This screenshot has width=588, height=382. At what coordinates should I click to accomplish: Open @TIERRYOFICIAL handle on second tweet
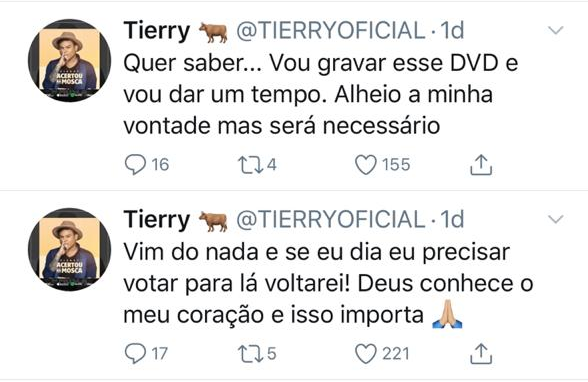click(x=330, y=220)
